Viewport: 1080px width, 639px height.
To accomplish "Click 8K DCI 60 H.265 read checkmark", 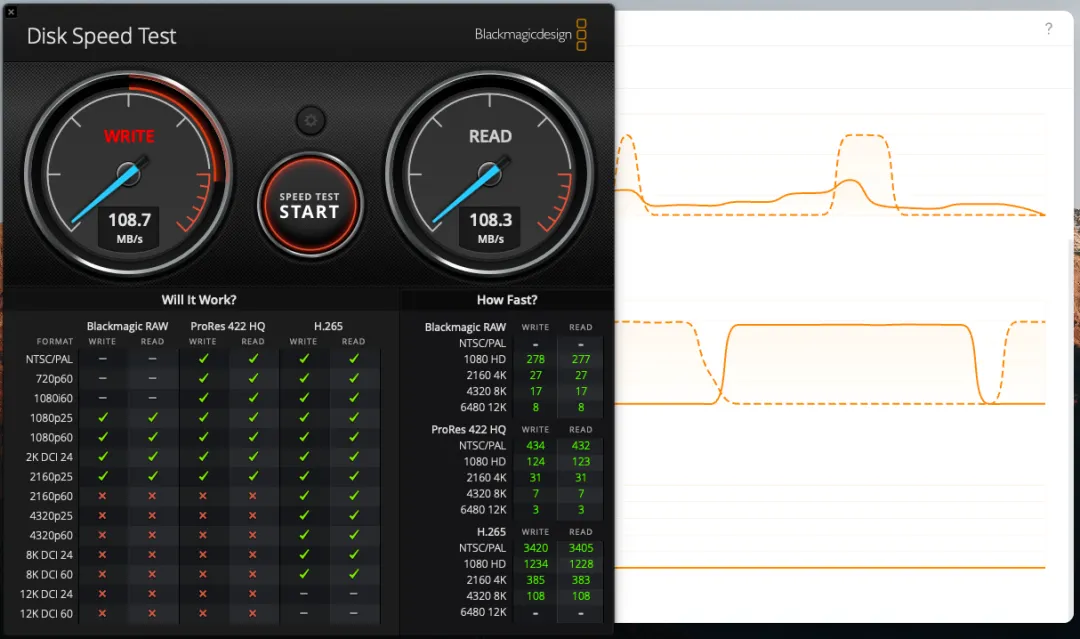I will [x=354, y=574].
